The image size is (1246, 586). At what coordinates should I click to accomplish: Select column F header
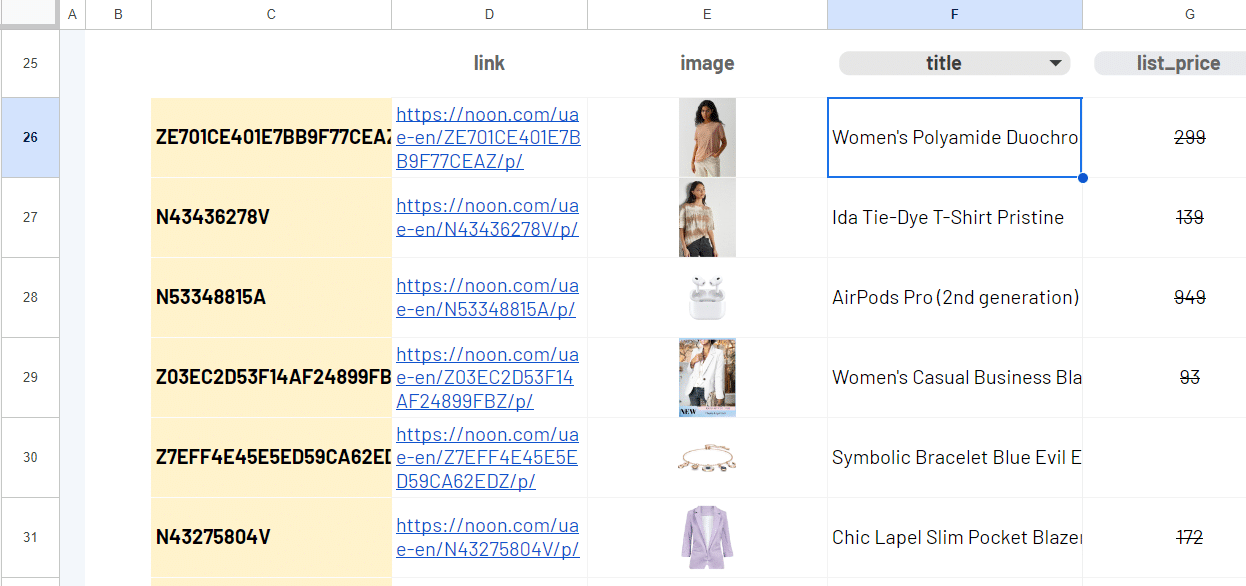[954, 14]
